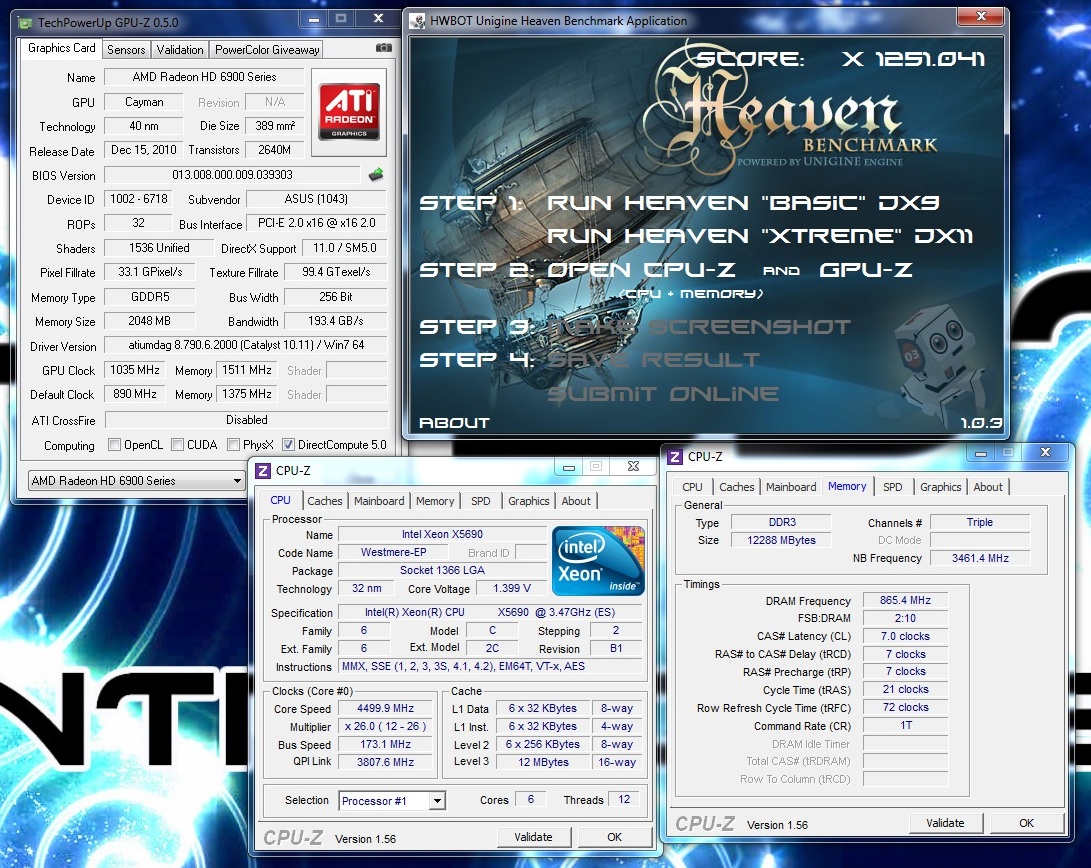Open Memory tab in left CPU-Z window
Viewport: 1091px width, 868px height.
click(x=435, y=501)
